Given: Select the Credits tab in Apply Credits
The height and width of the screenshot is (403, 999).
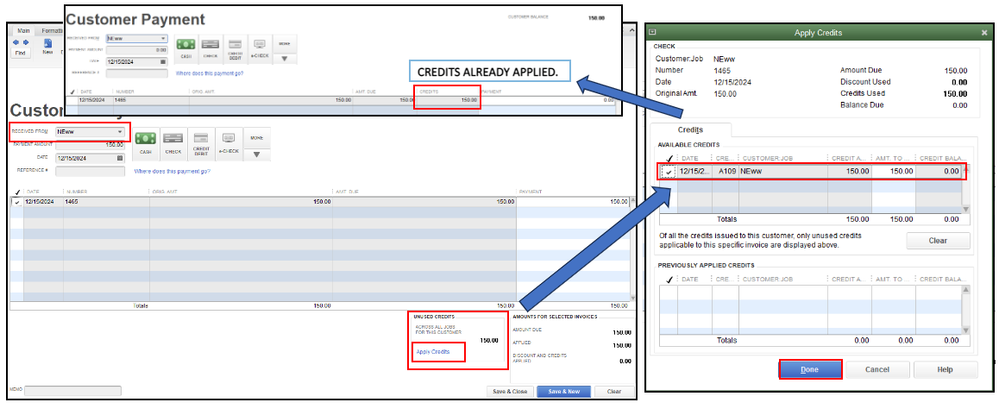Looking at the screenshot, I should click(x=691, y=129).
